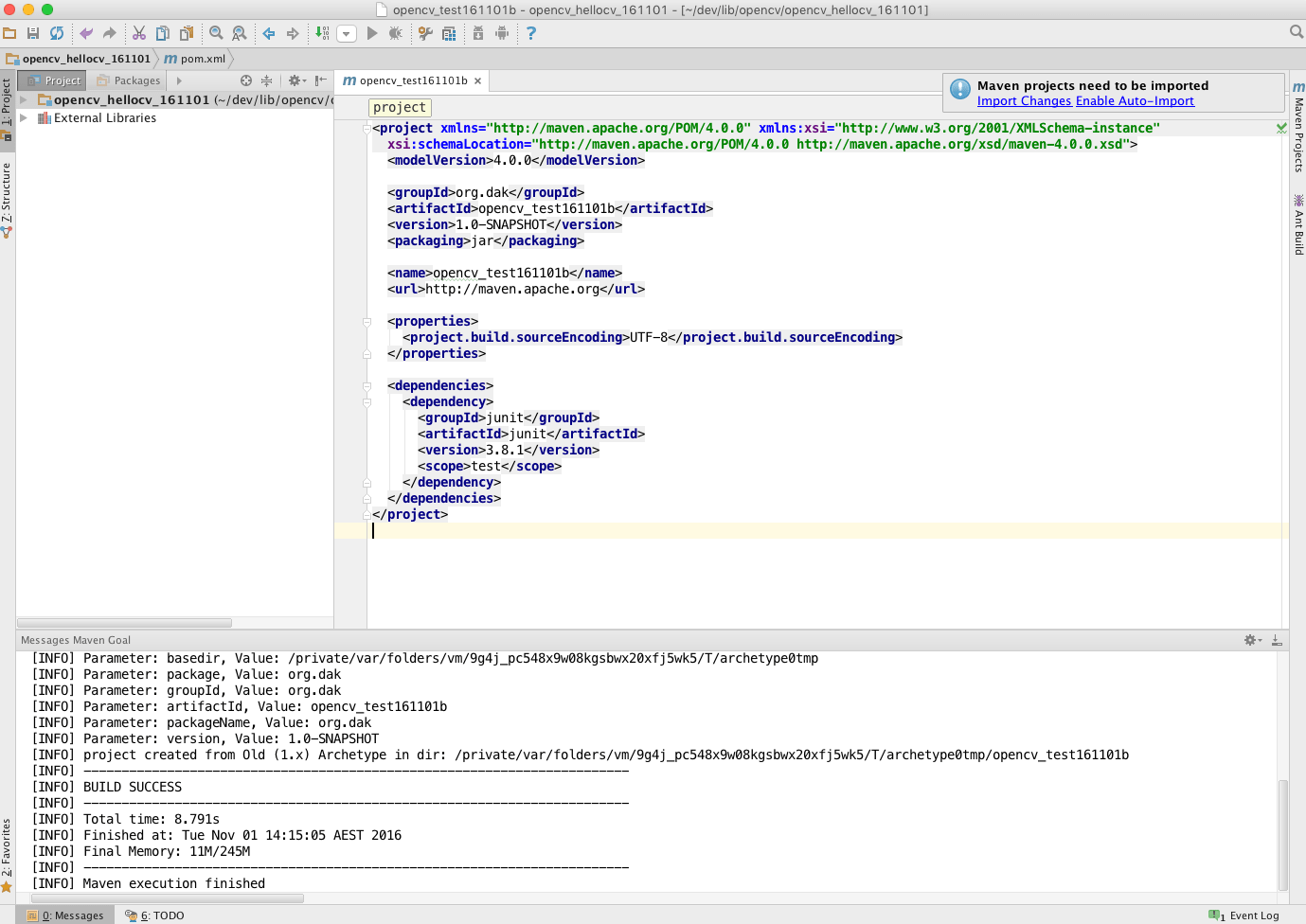Expand the opencv_hellocv_161101 tree node
The height and width of the screenshot is (924, 1306).
[x=24, y=99]
